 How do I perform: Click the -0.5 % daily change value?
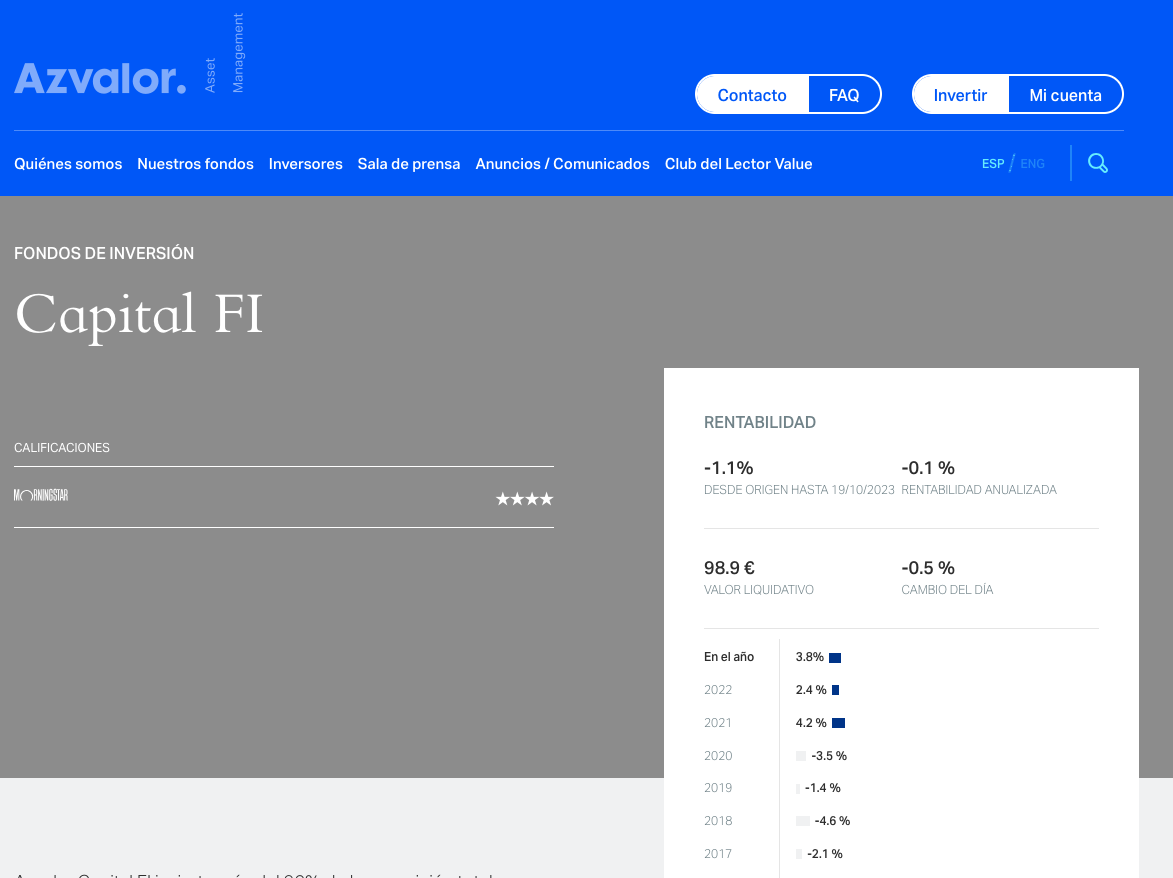pos(928,568)
